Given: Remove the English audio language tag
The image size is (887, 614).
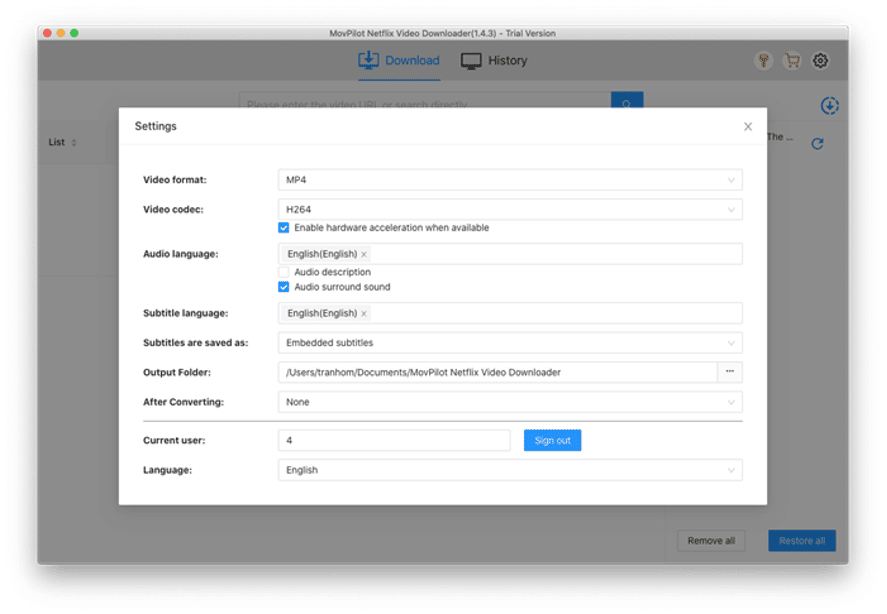Looking at the screenshot, I should pos(362,253).
